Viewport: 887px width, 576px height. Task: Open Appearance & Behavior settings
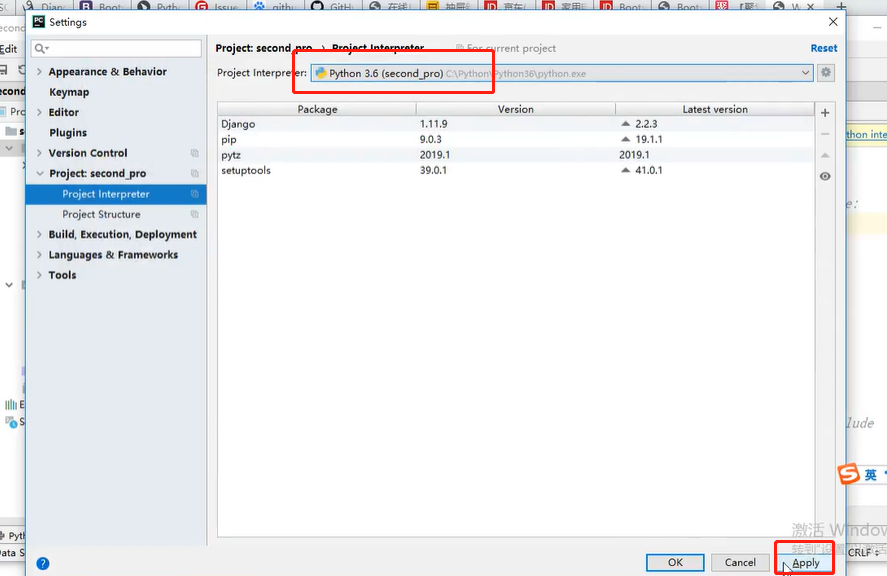pos(107,72)
